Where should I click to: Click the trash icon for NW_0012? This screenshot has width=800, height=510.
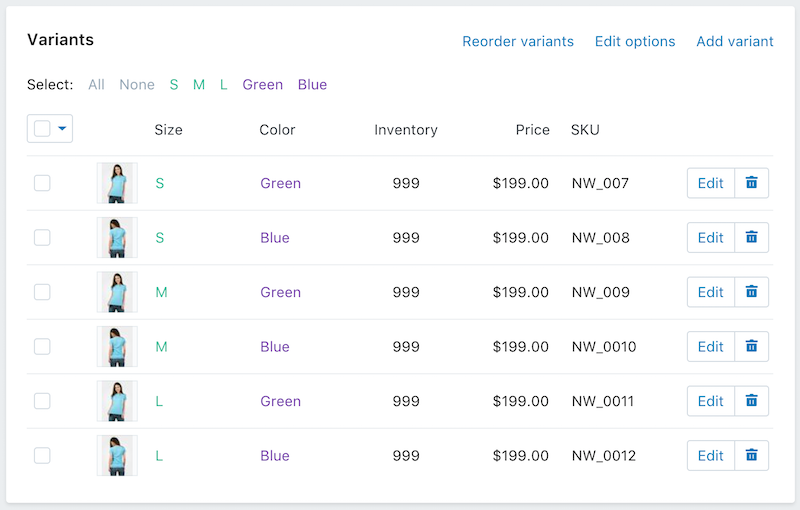click(752, 456)
